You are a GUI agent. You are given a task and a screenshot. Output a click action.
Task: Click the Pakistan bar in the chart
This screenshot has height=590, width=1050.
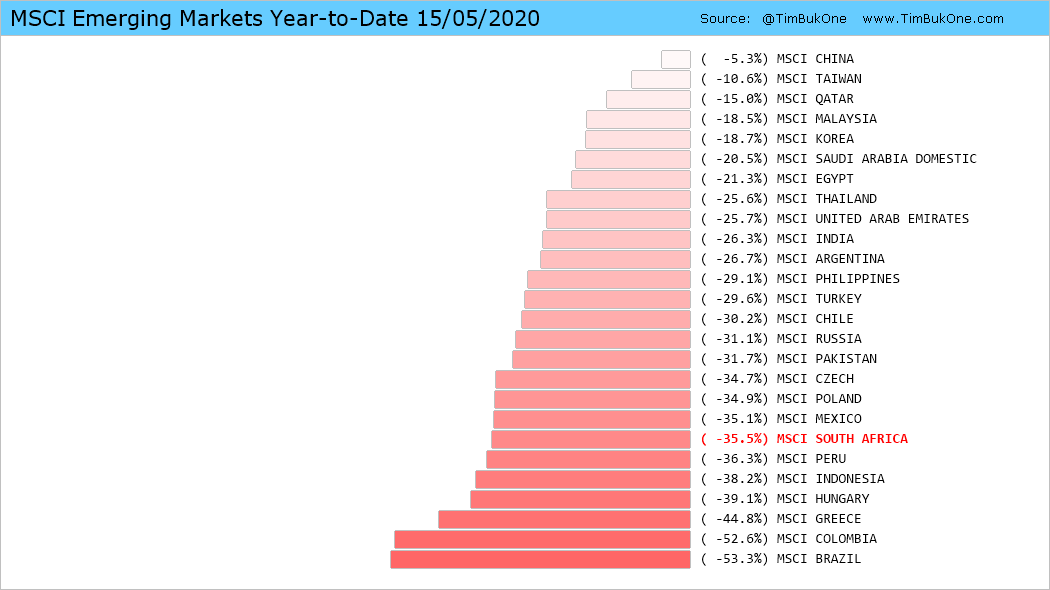click(x=601, y=359)
